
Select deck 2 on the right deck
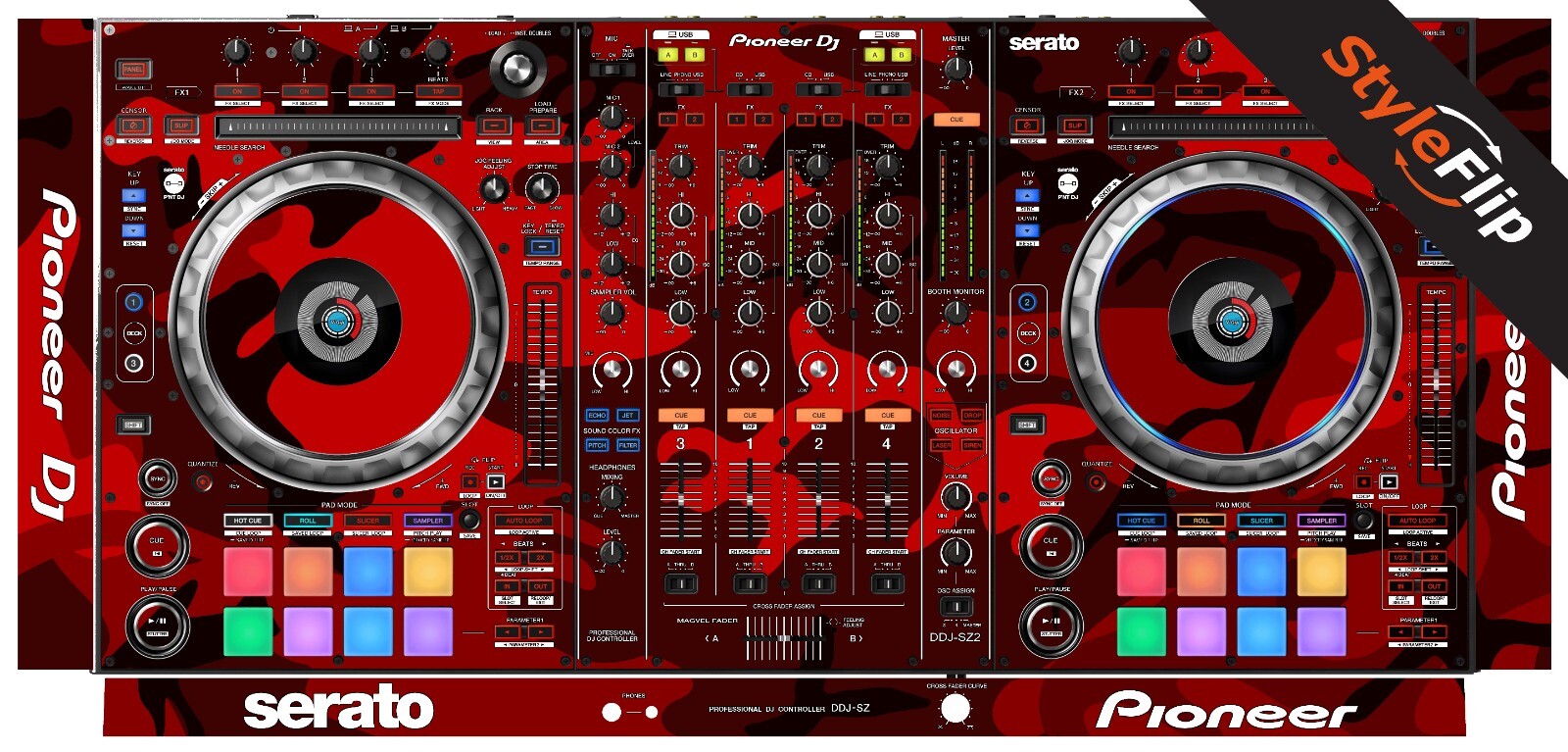click(1027, 302)
